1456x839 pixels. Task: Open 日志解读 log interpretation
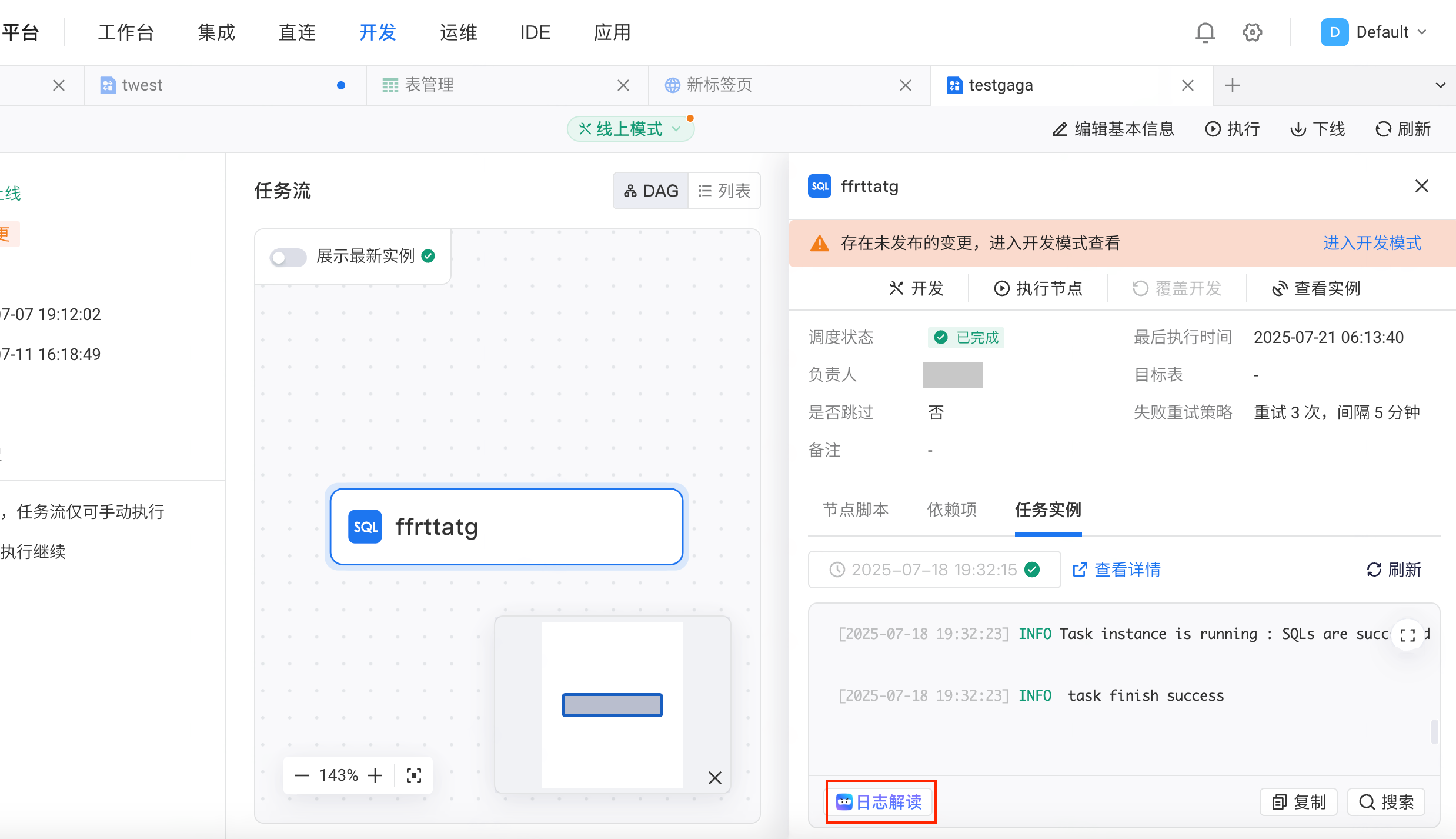(x=880, y=802)
